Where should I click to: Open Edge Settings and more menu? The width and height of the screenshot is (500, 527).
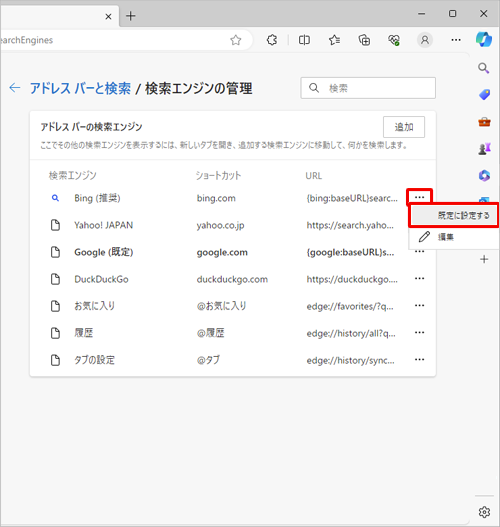(x=456, y=40)
